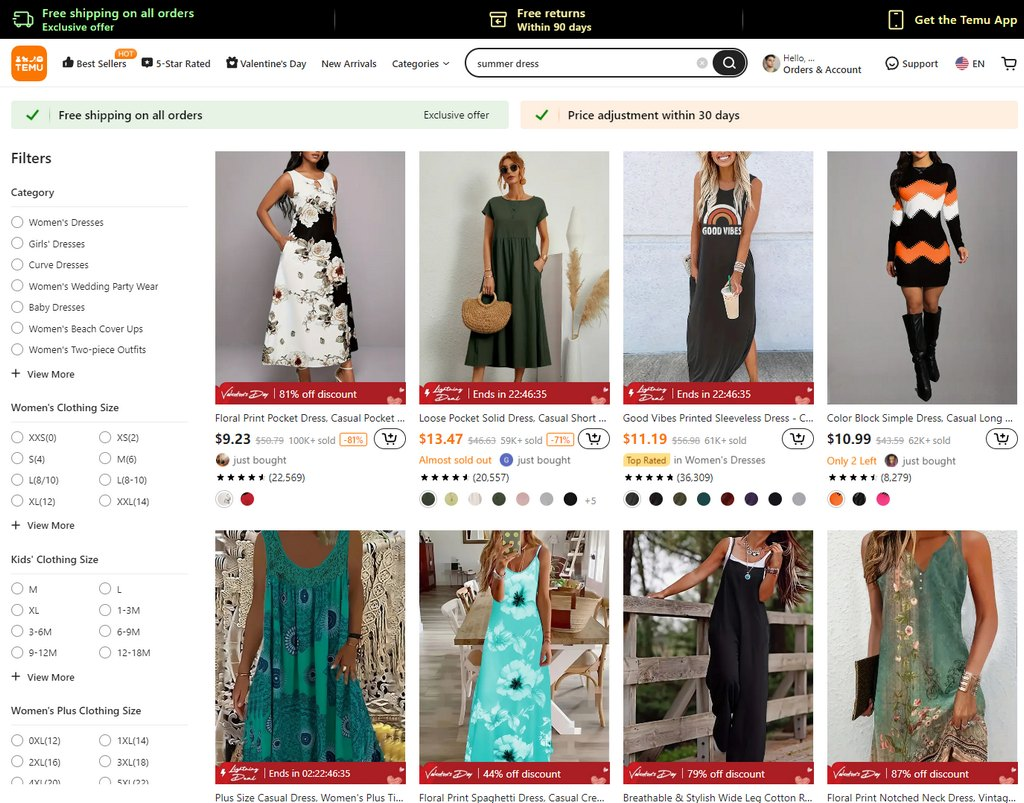Add Good Vibes Printed Dress to cart
The width and height of the screenshot is (1024, 803).
coord(797,439)
